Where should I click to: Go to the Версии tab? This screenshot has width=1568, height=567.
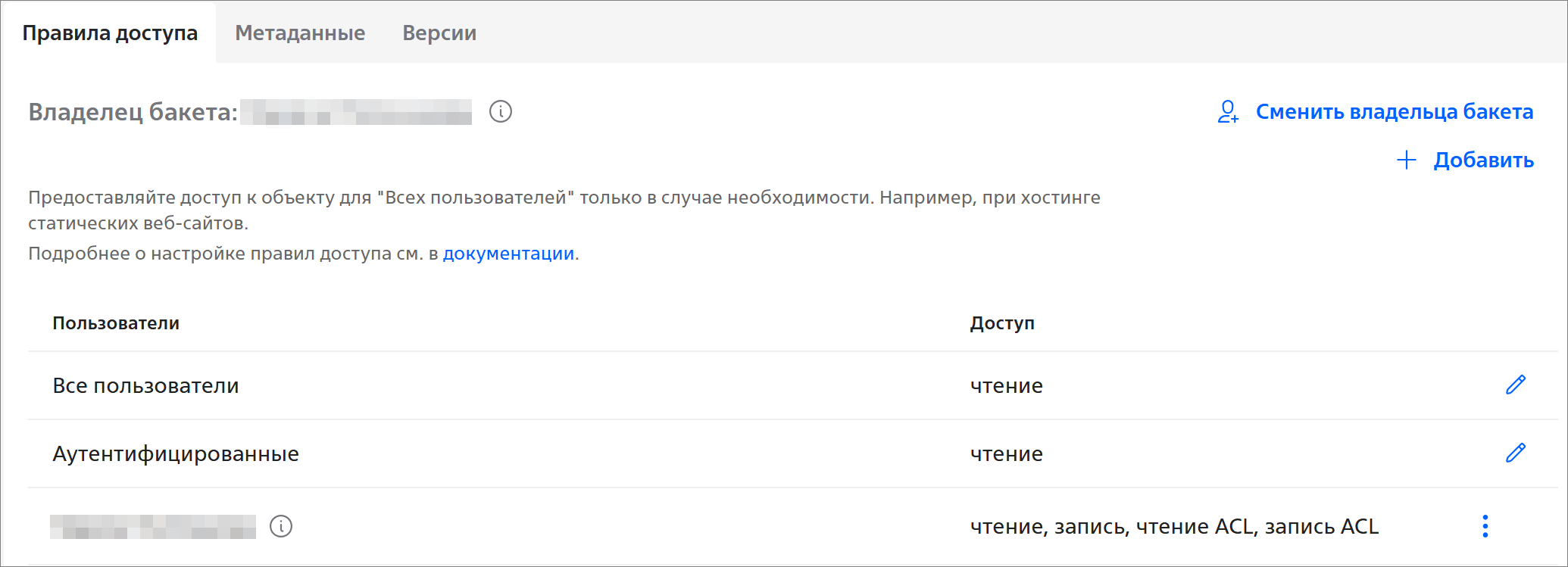(439, 33)
